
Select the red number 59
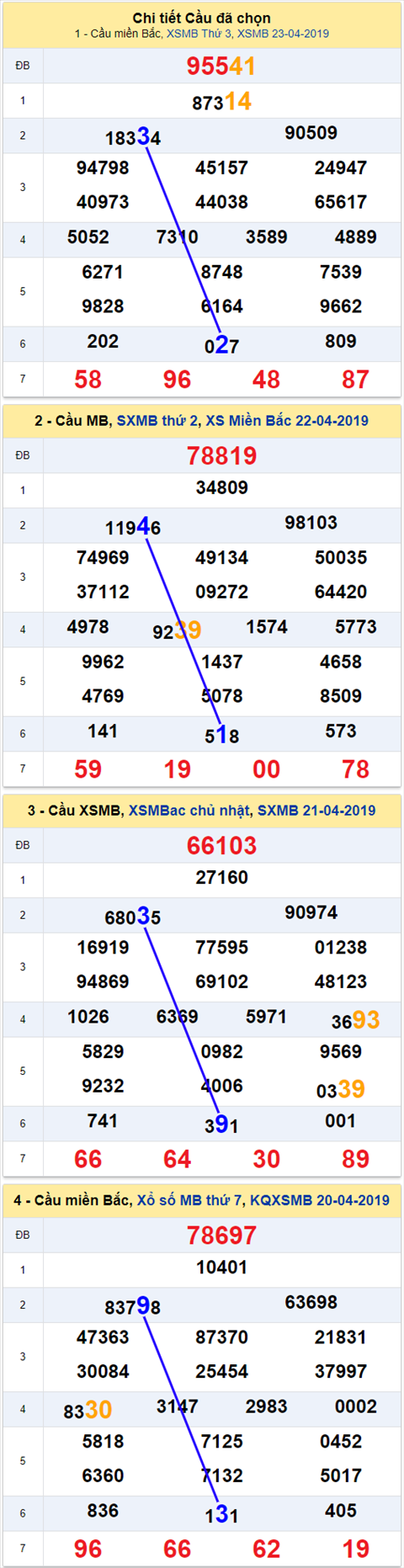point(88,769)
